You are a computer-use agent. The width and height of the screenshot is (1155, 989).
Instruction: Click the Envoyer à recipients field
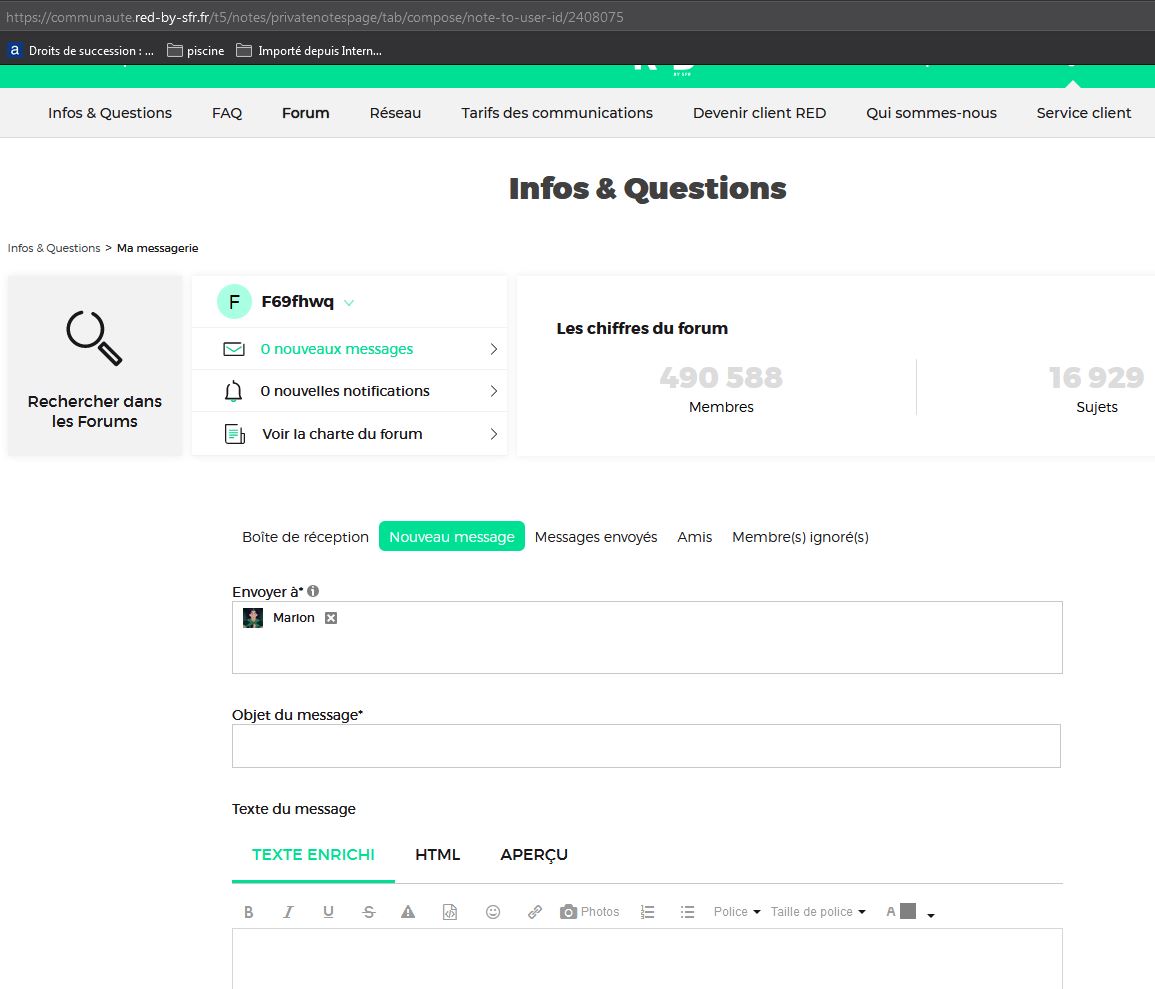647,638
